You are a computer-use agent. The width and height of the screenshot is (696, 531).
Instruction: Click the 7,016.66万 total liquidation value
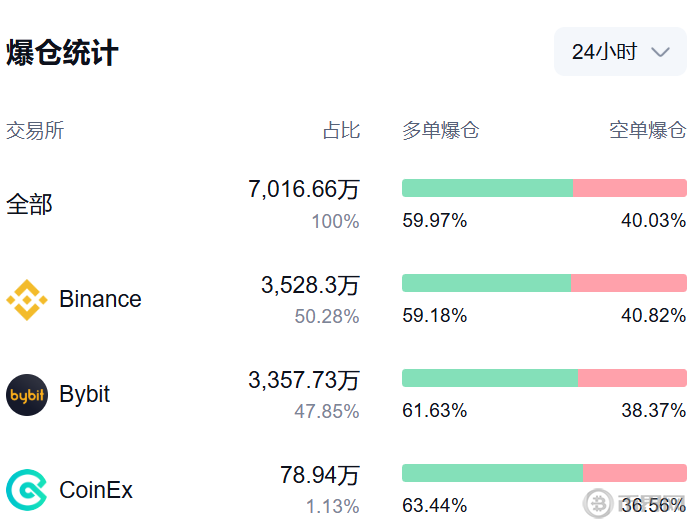click(x=304, y=189)
